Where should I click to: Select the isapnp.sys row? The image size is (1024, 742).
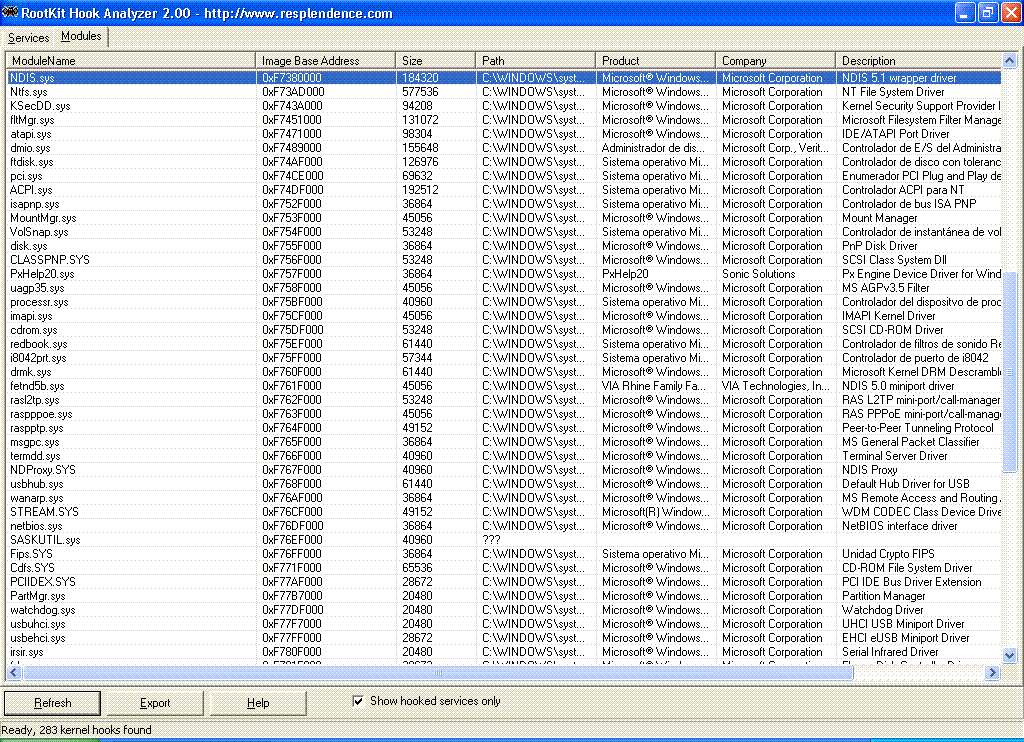click(x=504, y=204)
